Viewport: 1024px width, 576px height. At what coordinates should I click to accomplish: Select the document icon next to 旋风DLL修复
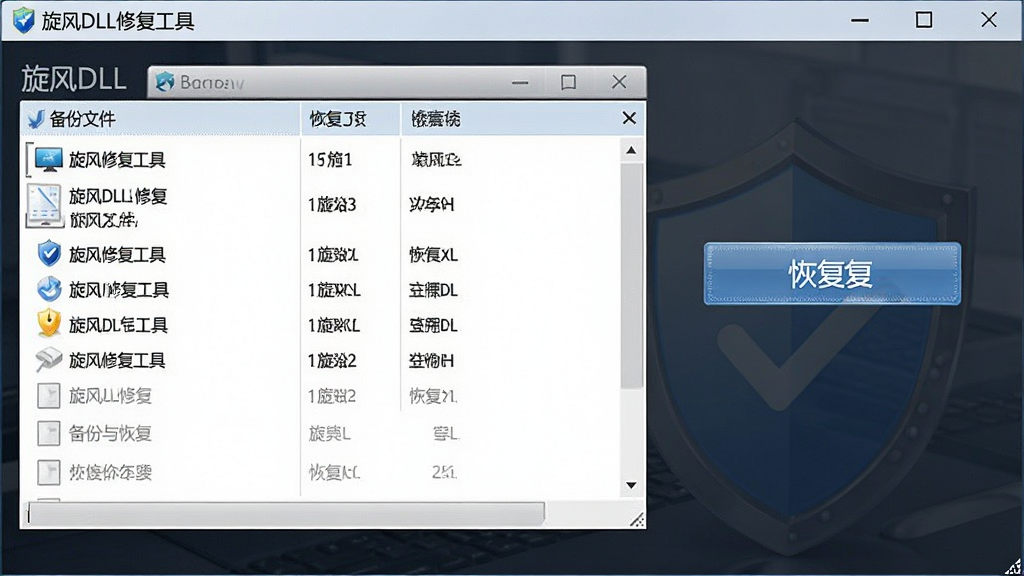[44, 206]
